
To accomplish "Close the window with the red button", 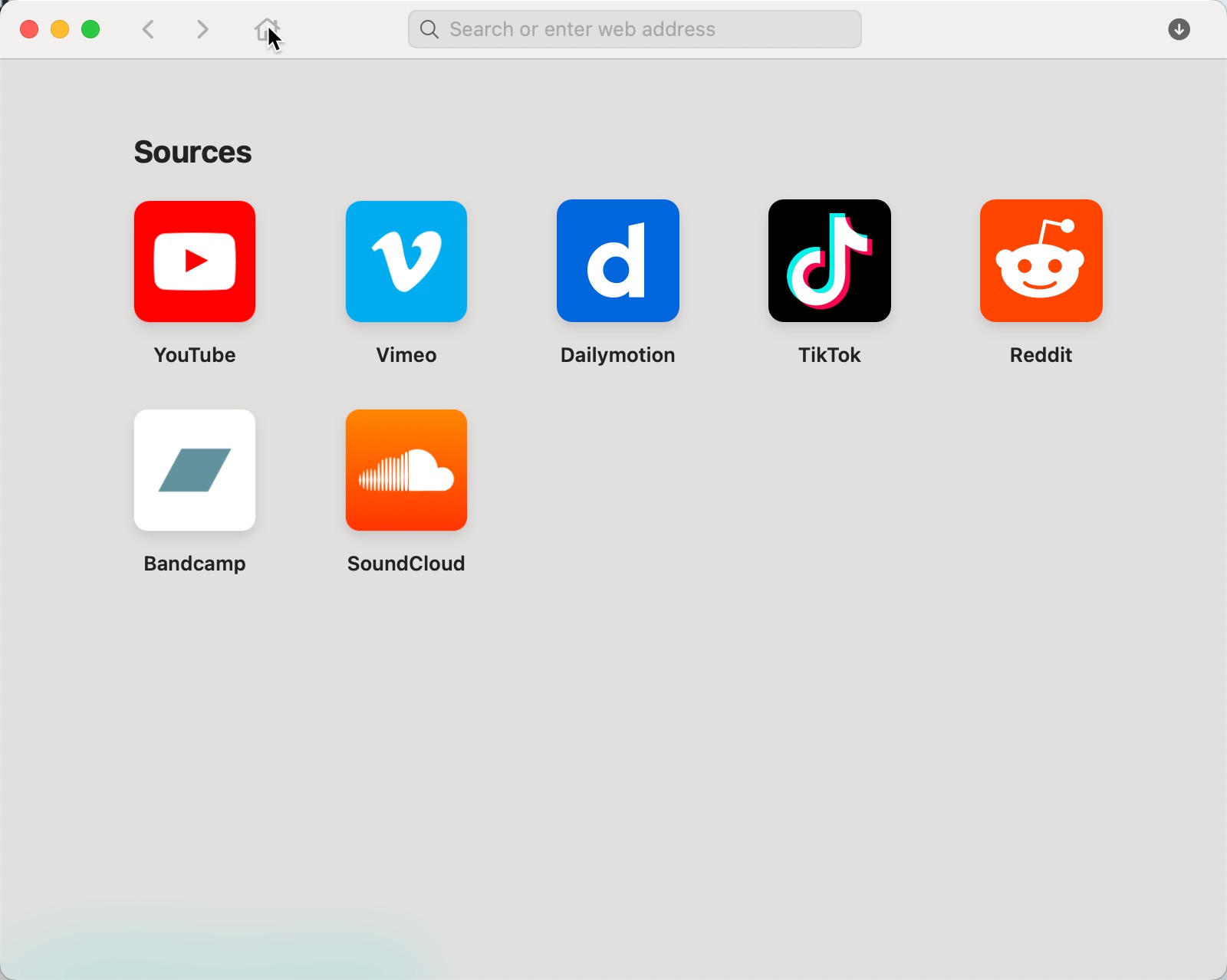I will click(x=29, y=30).
